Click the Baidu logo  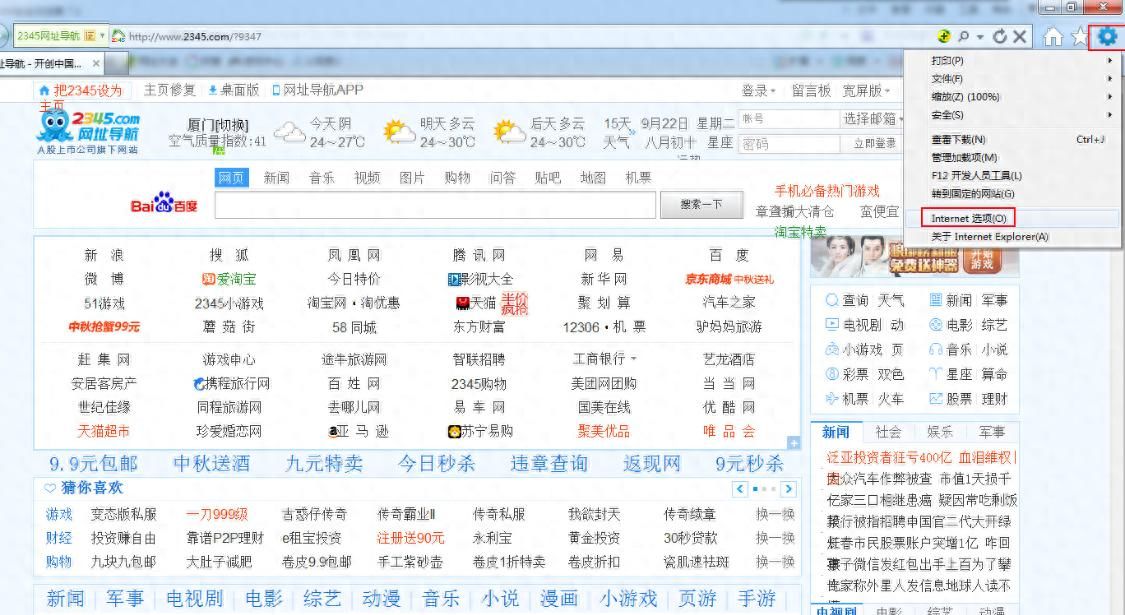tap(164, 204)
